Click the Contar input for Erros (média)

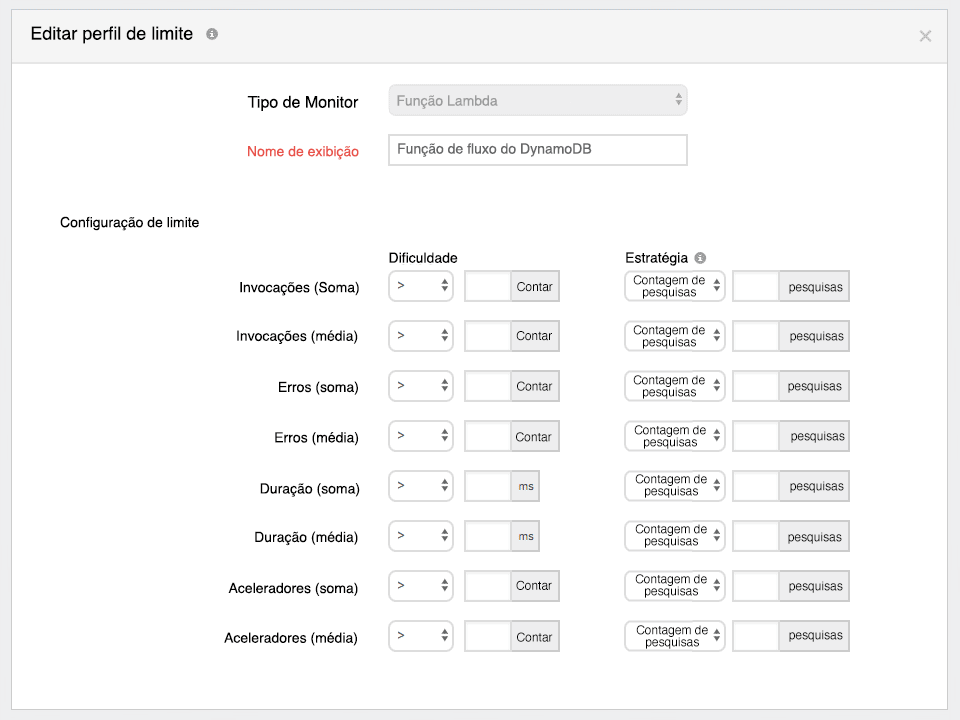(x=487, y=436)
